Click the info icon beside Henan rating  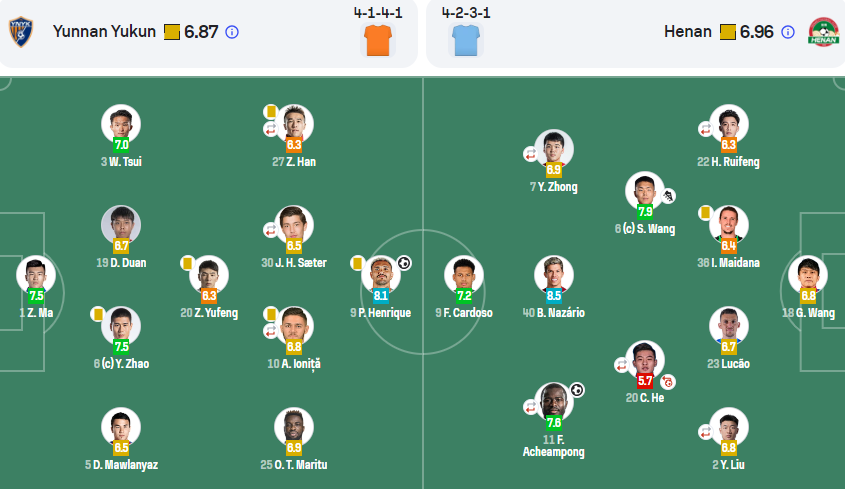pos(788,32)
